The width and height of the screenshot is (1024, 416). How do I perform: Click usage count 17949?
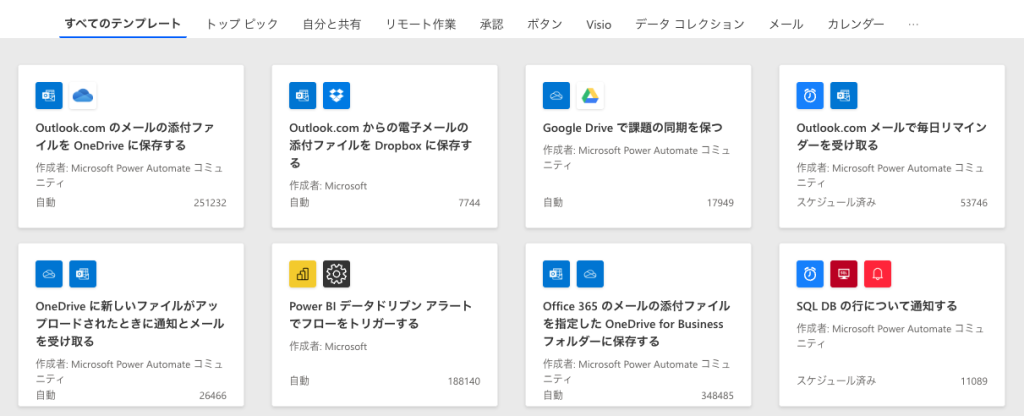tap(720, 202)
